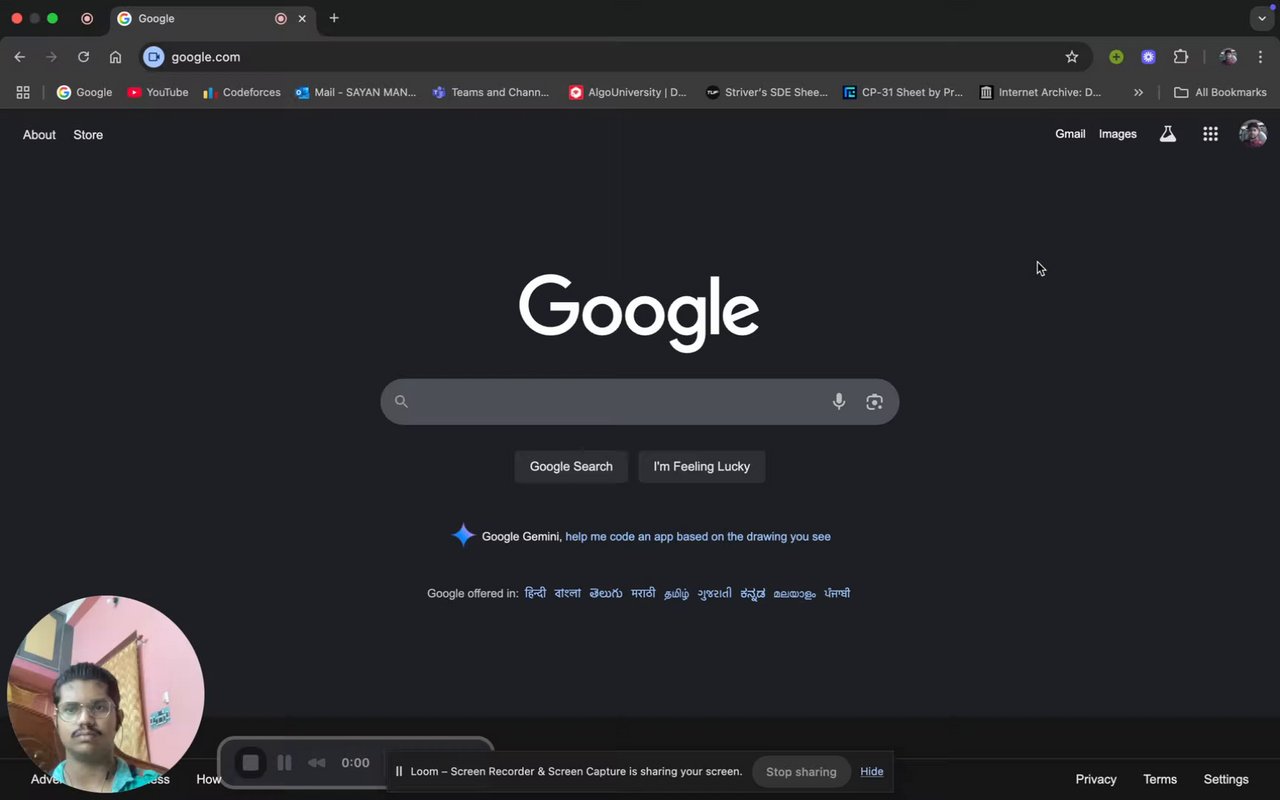Open the Google apps grid icon
Viewport: 1280px width, 800px height.
click(x=1210, y=134)
